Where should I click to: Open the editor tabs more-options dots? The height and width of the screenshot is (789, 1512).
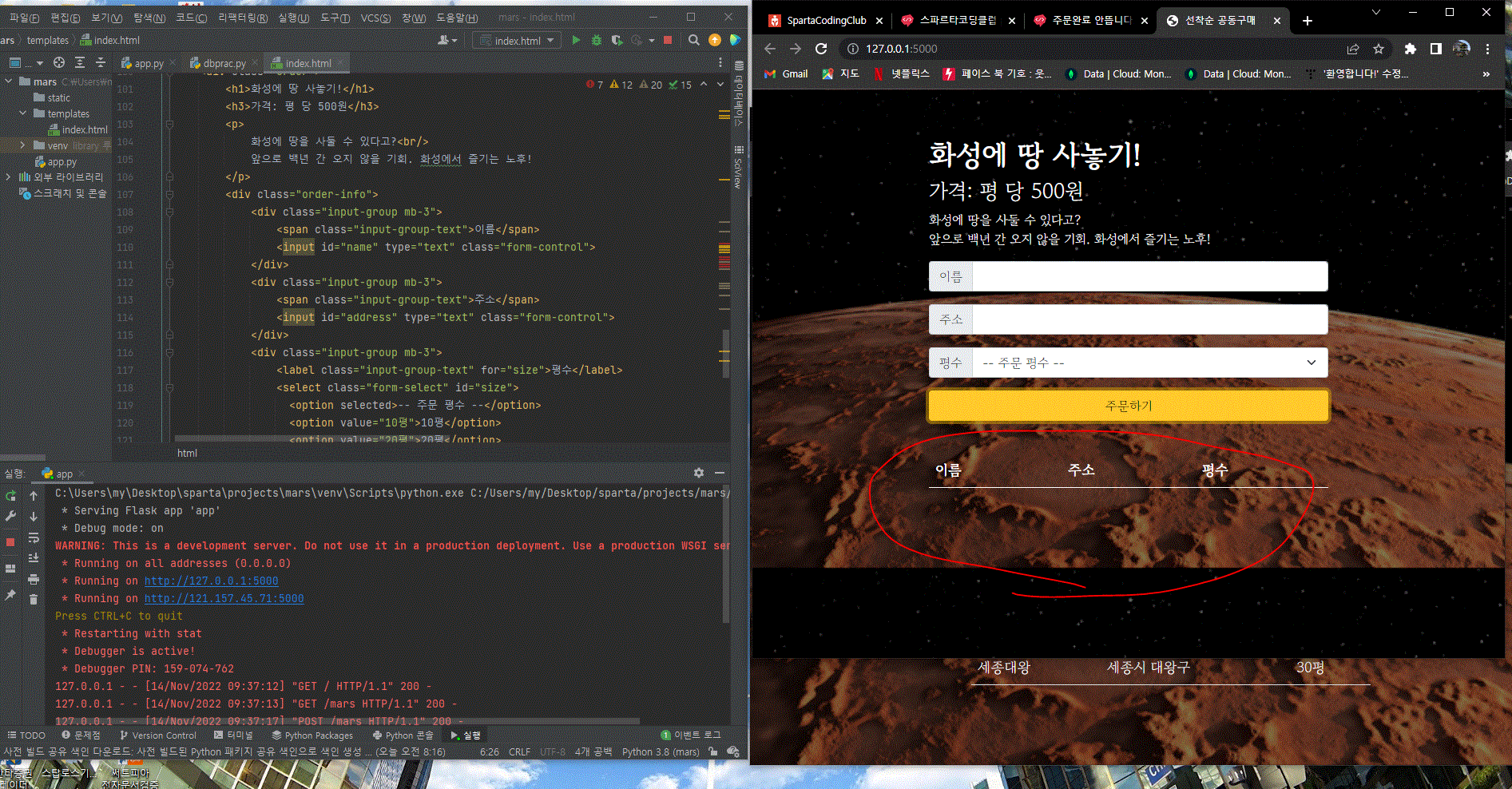pos(720,62)
